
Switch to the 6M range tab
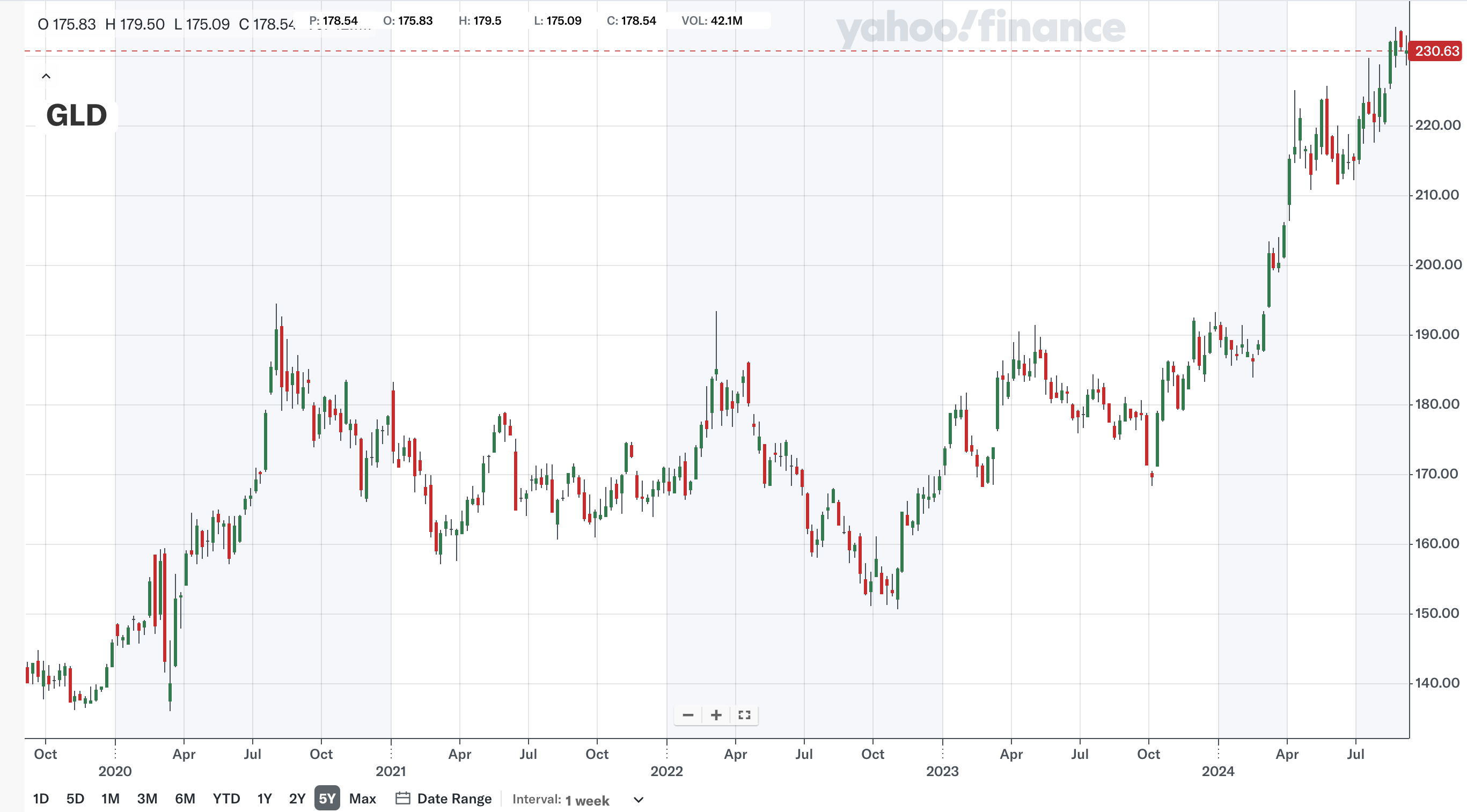tap(186, 799)
